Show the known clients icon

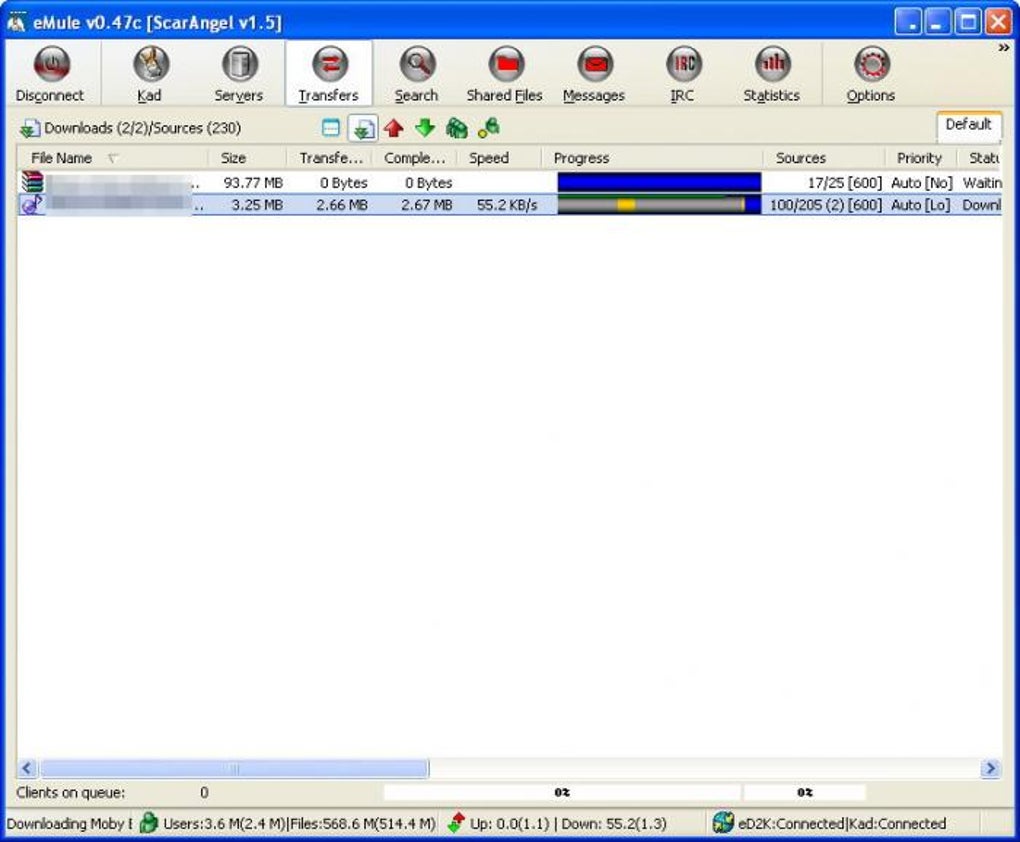(x=489, y=128)
